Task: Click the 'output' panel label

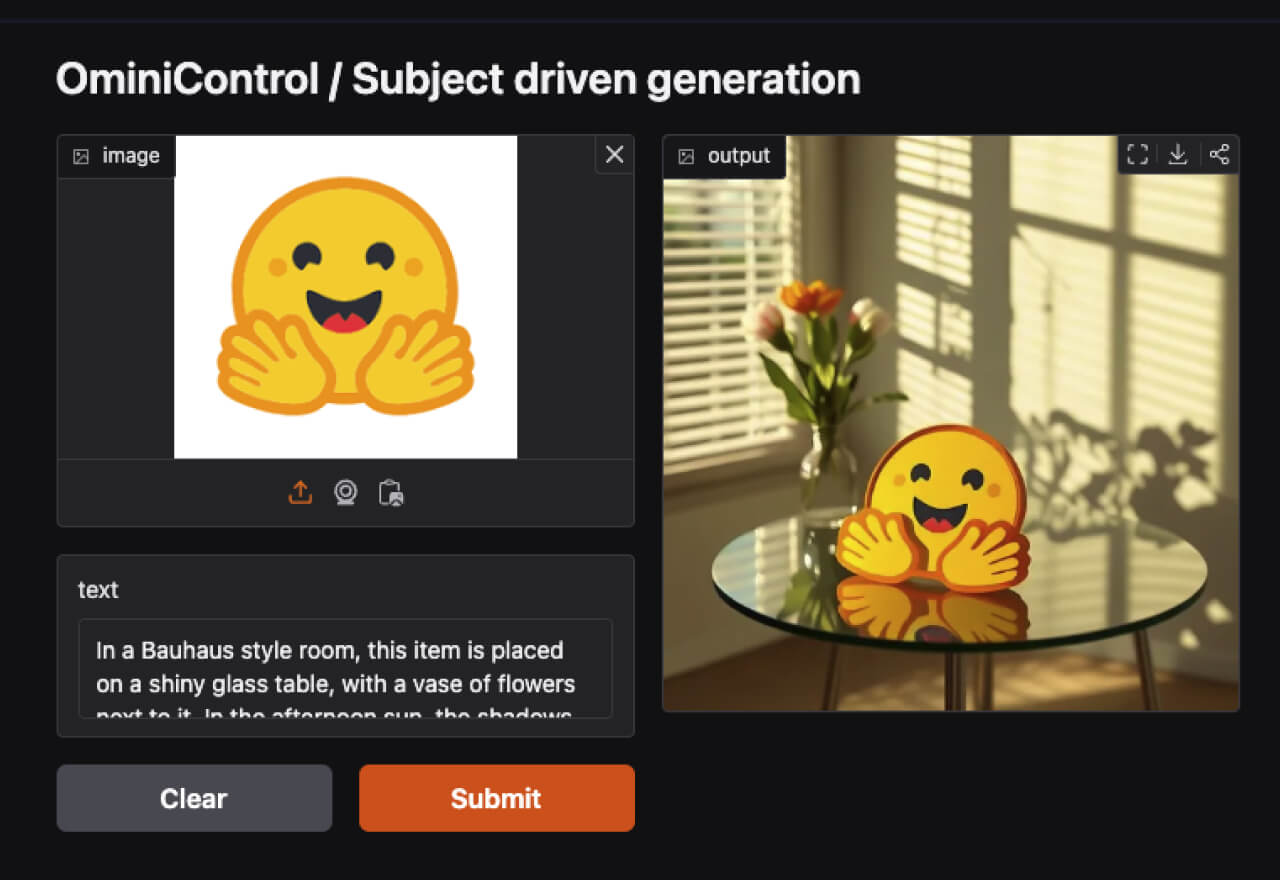Action: coord(739,156)
